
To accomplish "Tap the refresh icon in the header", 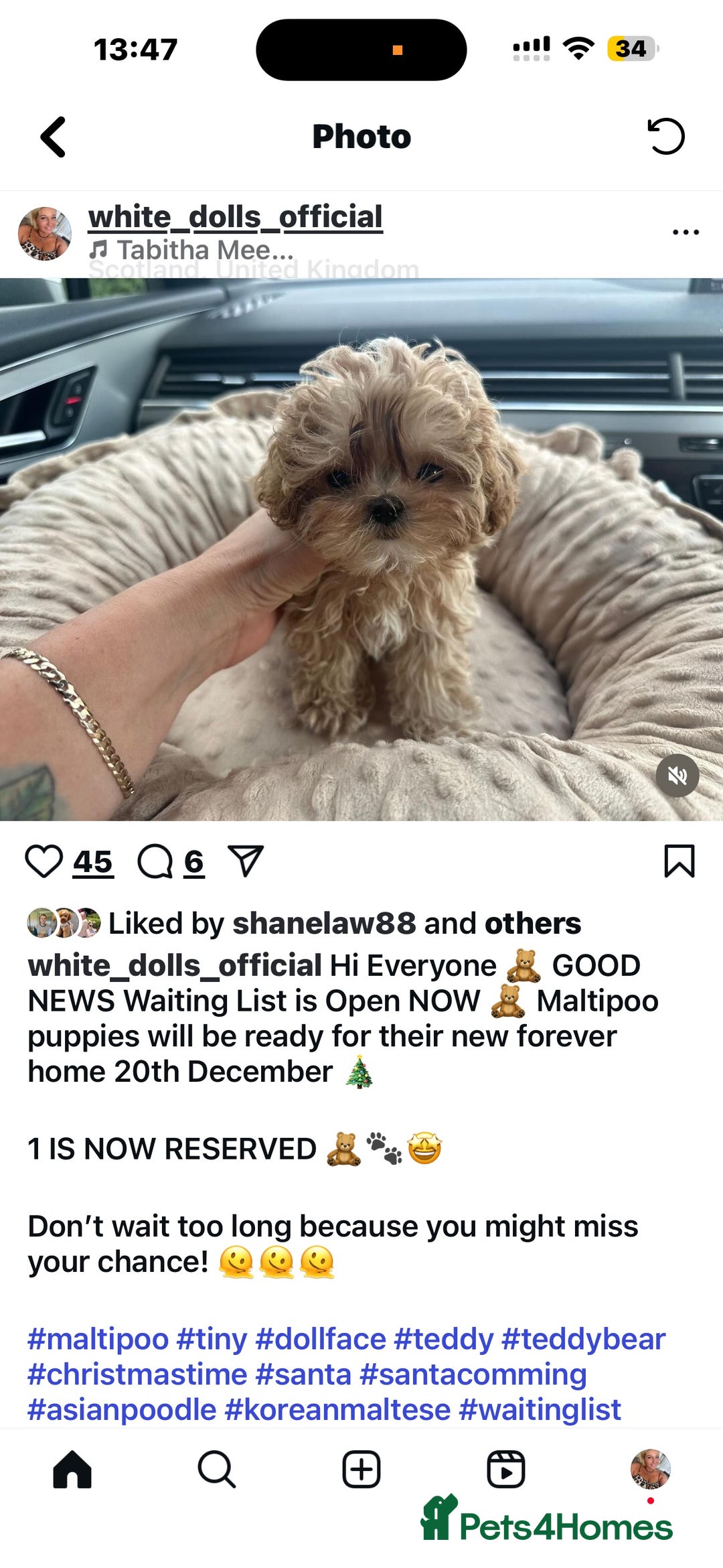I will coord(665,136).
